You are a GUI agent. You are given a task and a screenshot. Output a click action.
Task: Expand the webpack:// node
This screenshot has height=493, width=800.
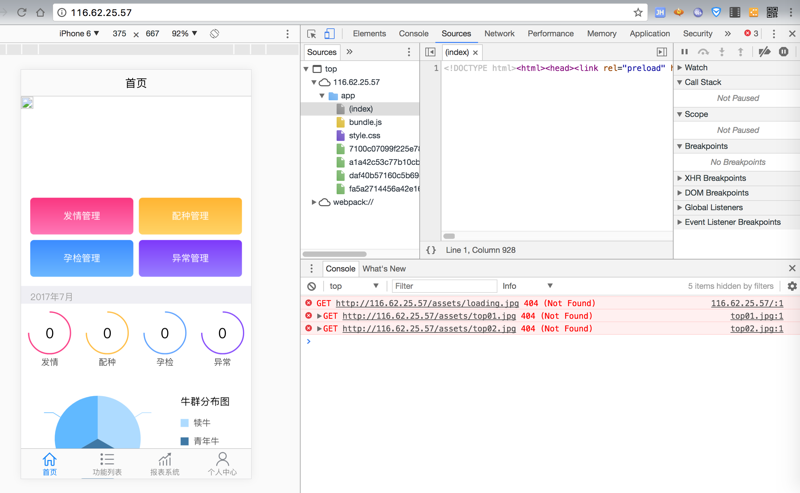314,202
